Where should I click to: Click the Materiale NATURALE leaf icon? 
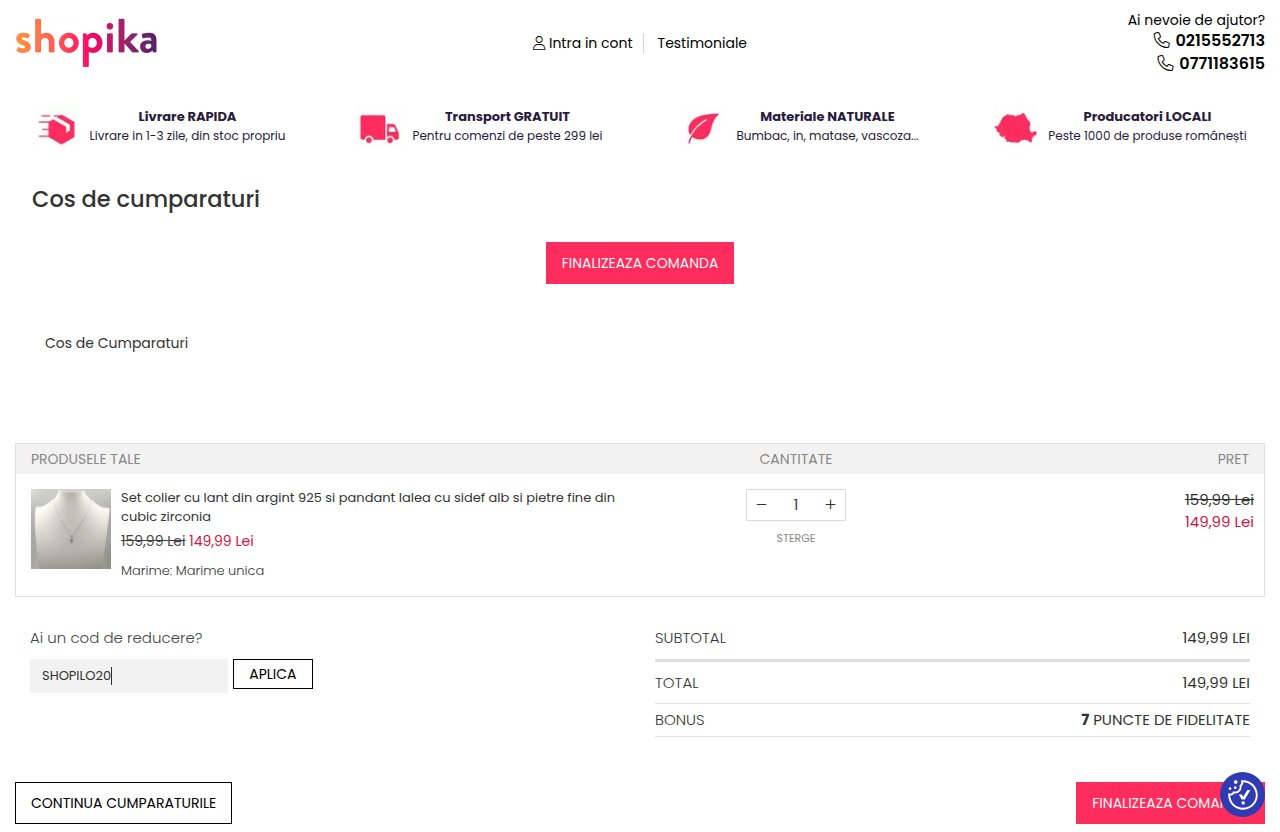click(x=703, y=128)
